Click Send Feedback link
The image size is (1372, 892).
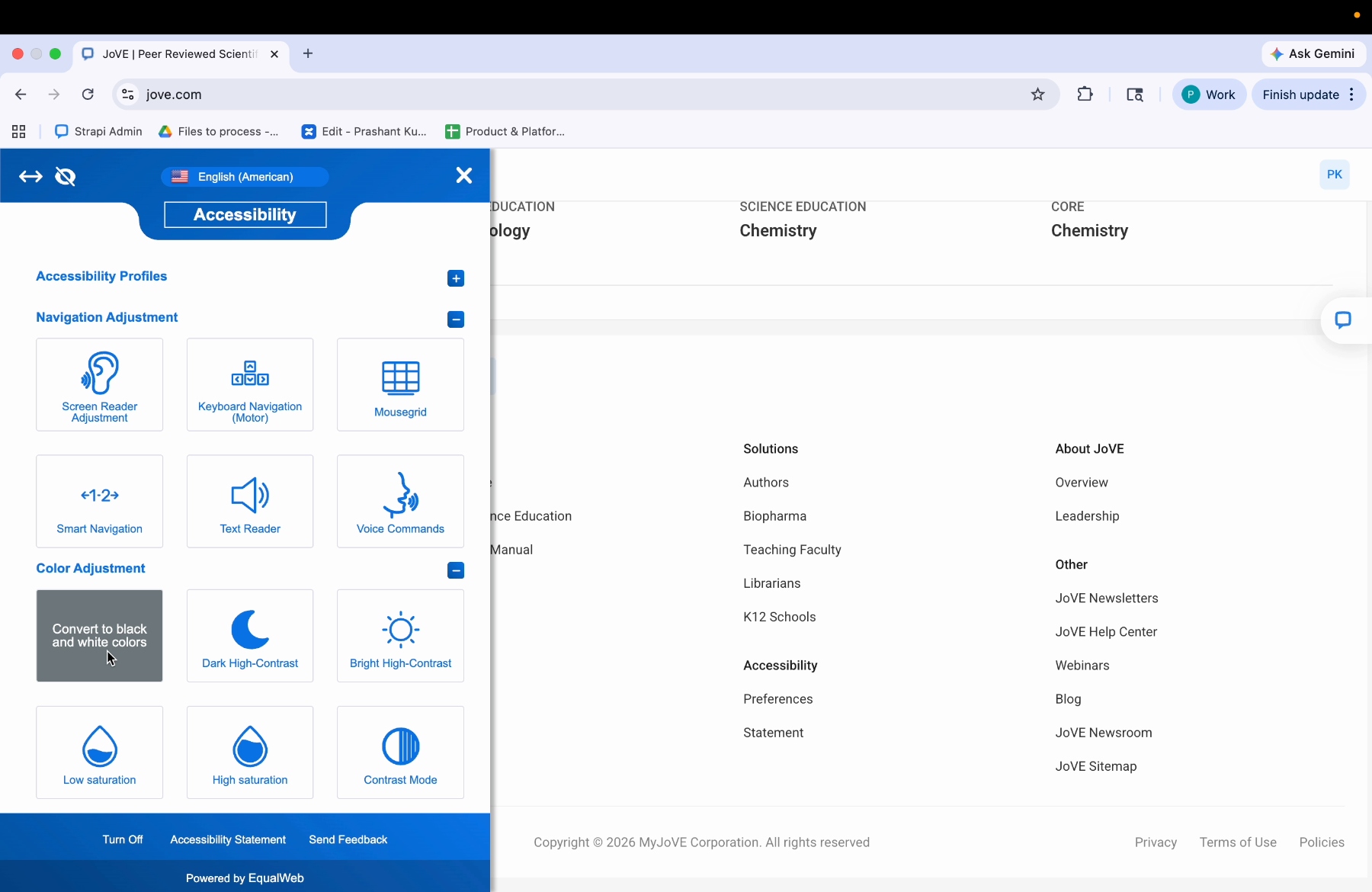point(348,839)
